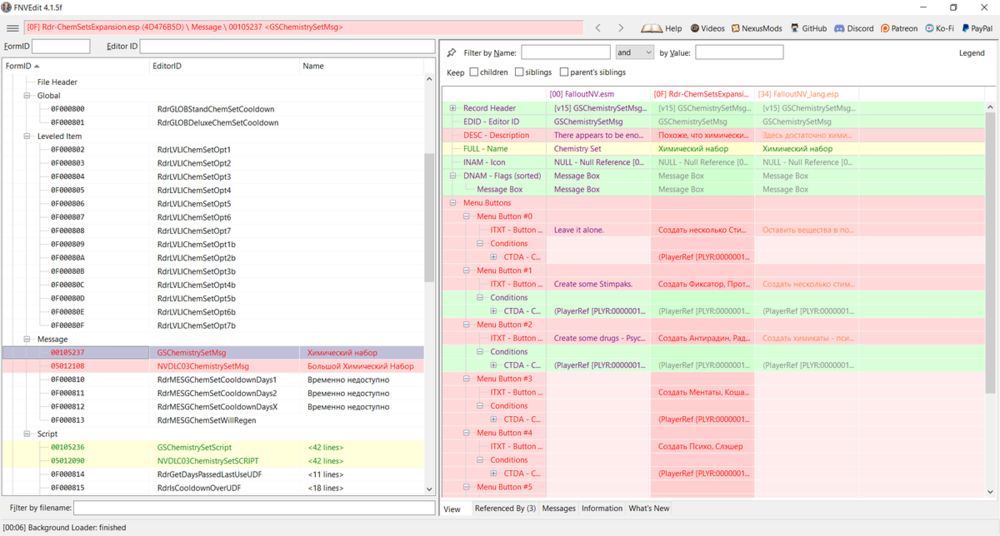
Task: Open the GitHub icon link
Action: 795,28
